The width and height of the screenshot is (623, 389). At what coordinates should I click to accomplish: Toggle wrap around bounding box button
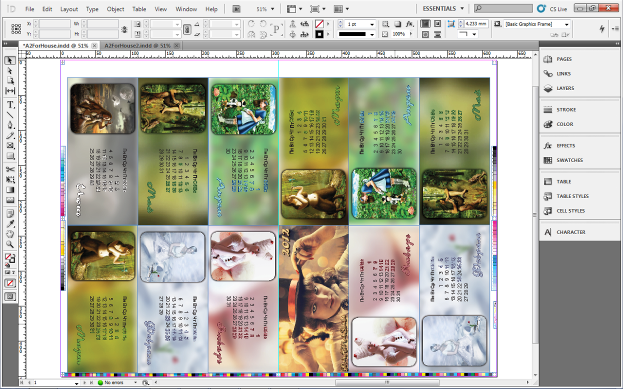pos(437,24)
